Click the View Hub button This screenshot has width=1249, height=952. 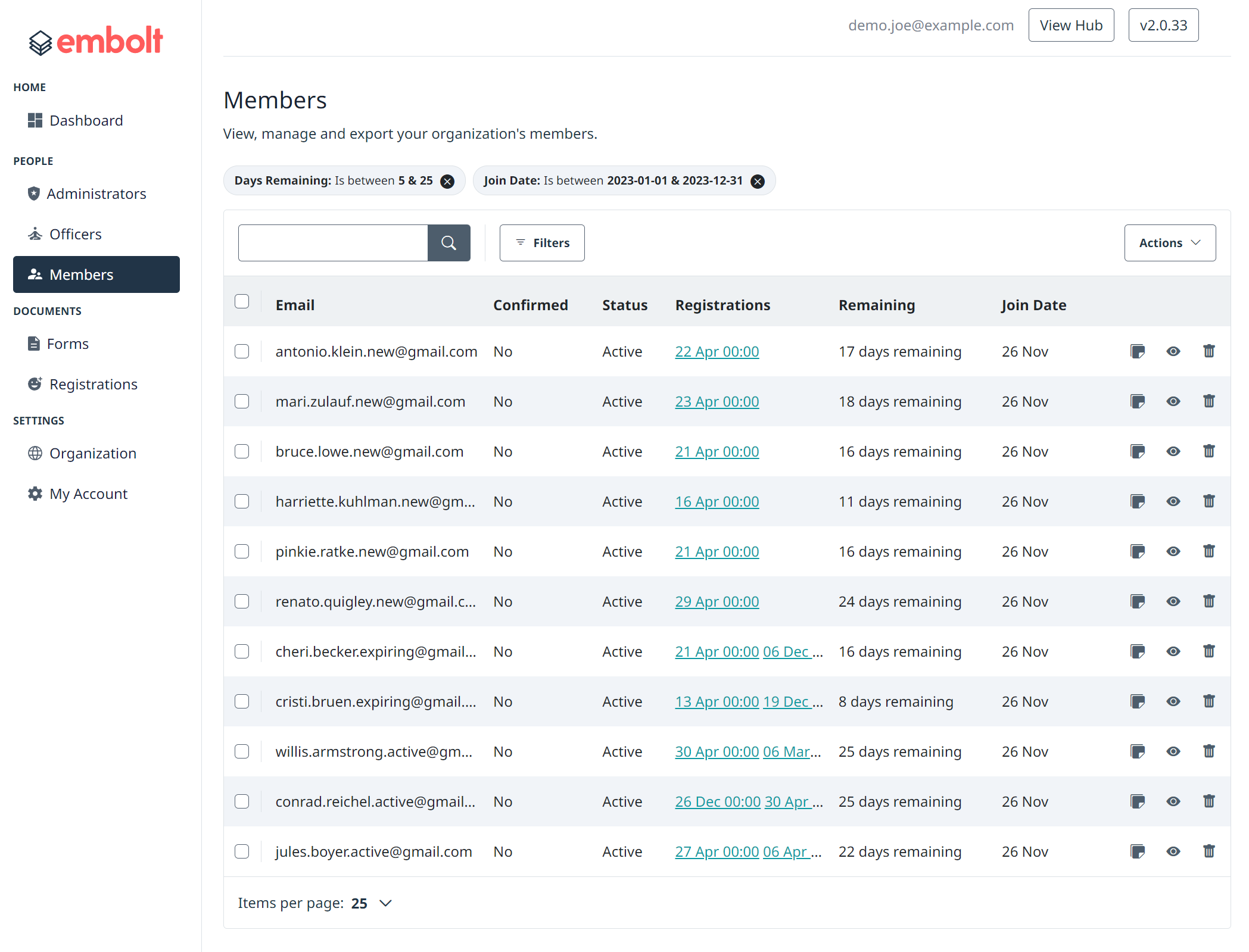tap(1070, 25)
